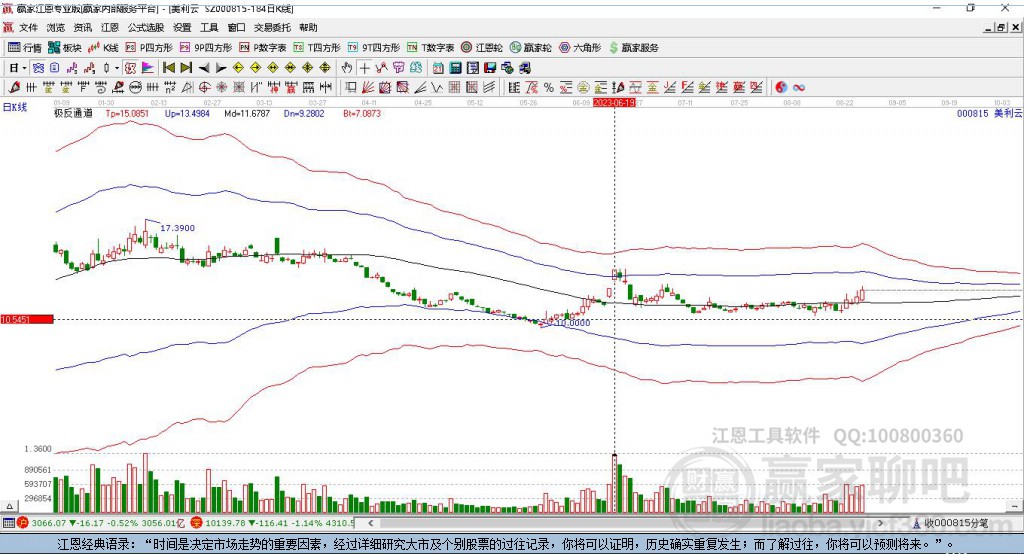Switch to the K线 chart view
The width and height of the screenshot is (1024, 554).
coord(104,48)
